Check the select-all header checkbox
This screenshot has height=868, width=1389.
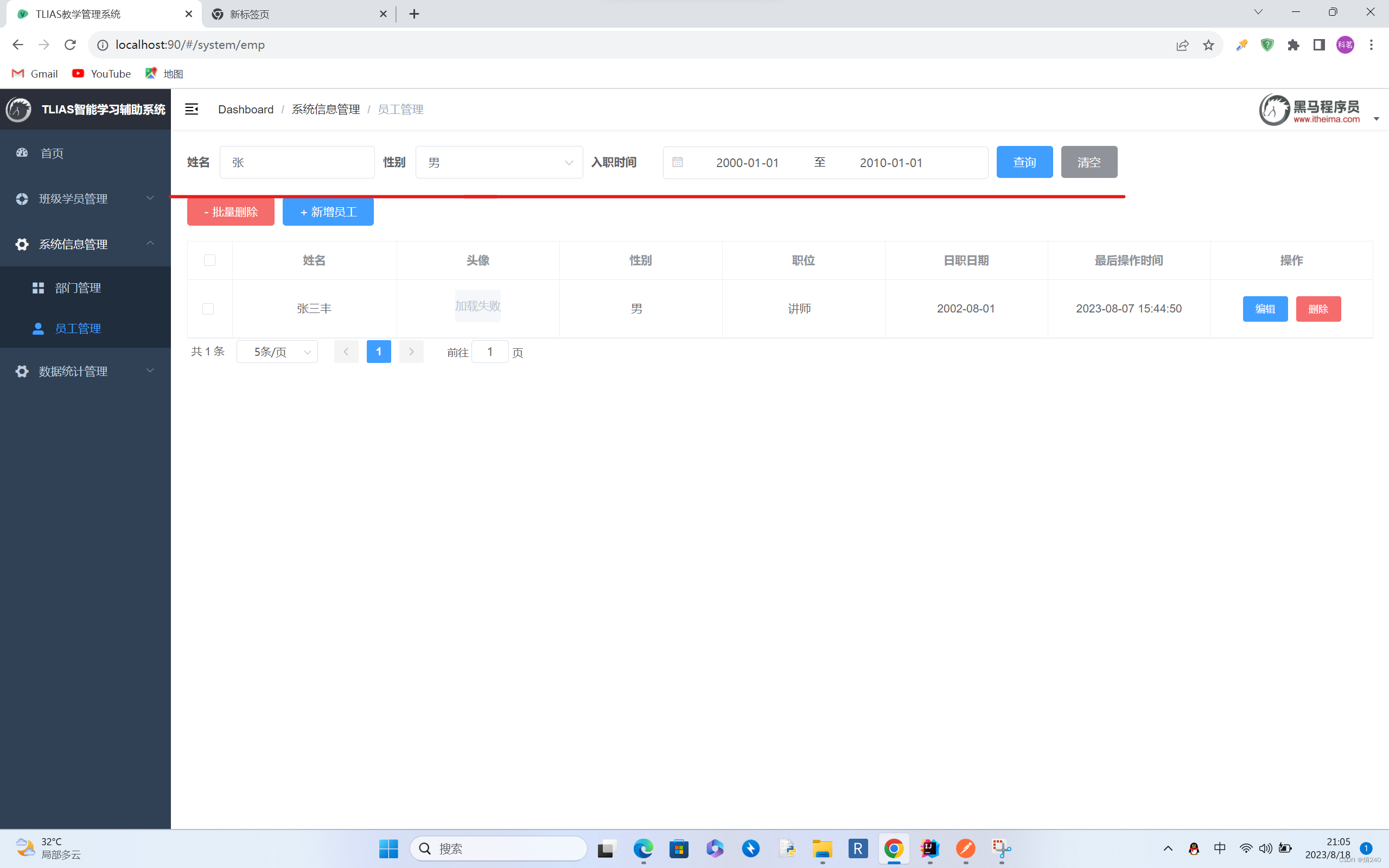coord(209,260)
